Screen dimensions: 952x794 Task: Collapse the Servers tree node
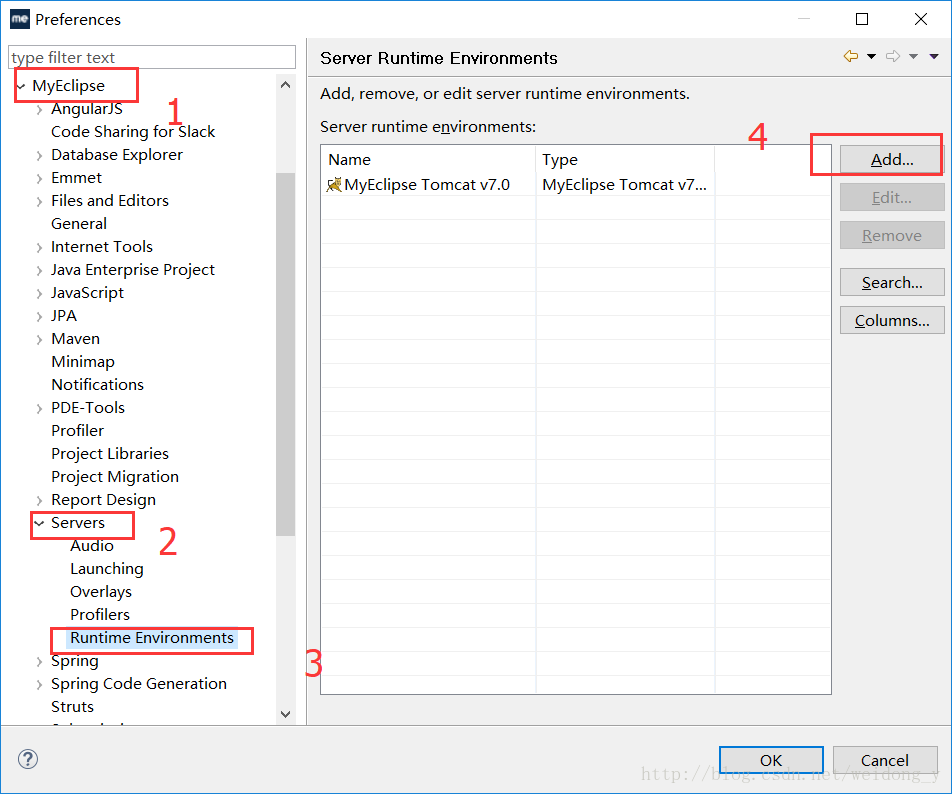(39, 523)
